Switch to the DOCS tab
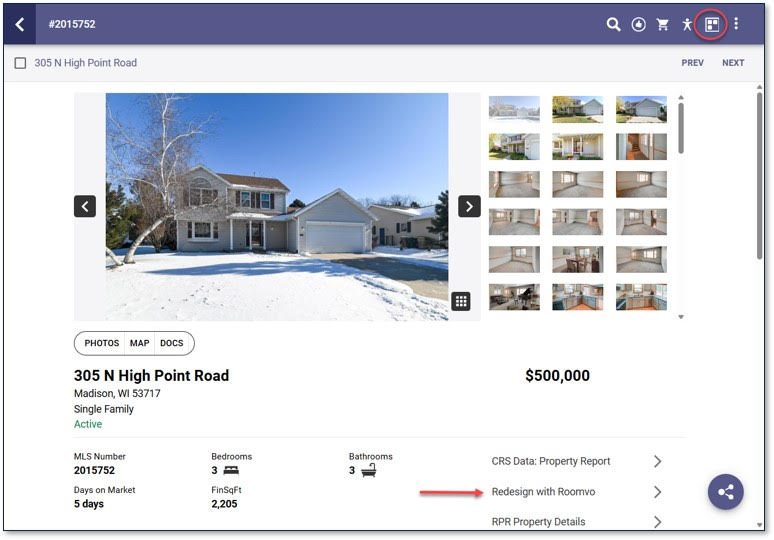Screen dimensions: 774x540 (172, 343)
